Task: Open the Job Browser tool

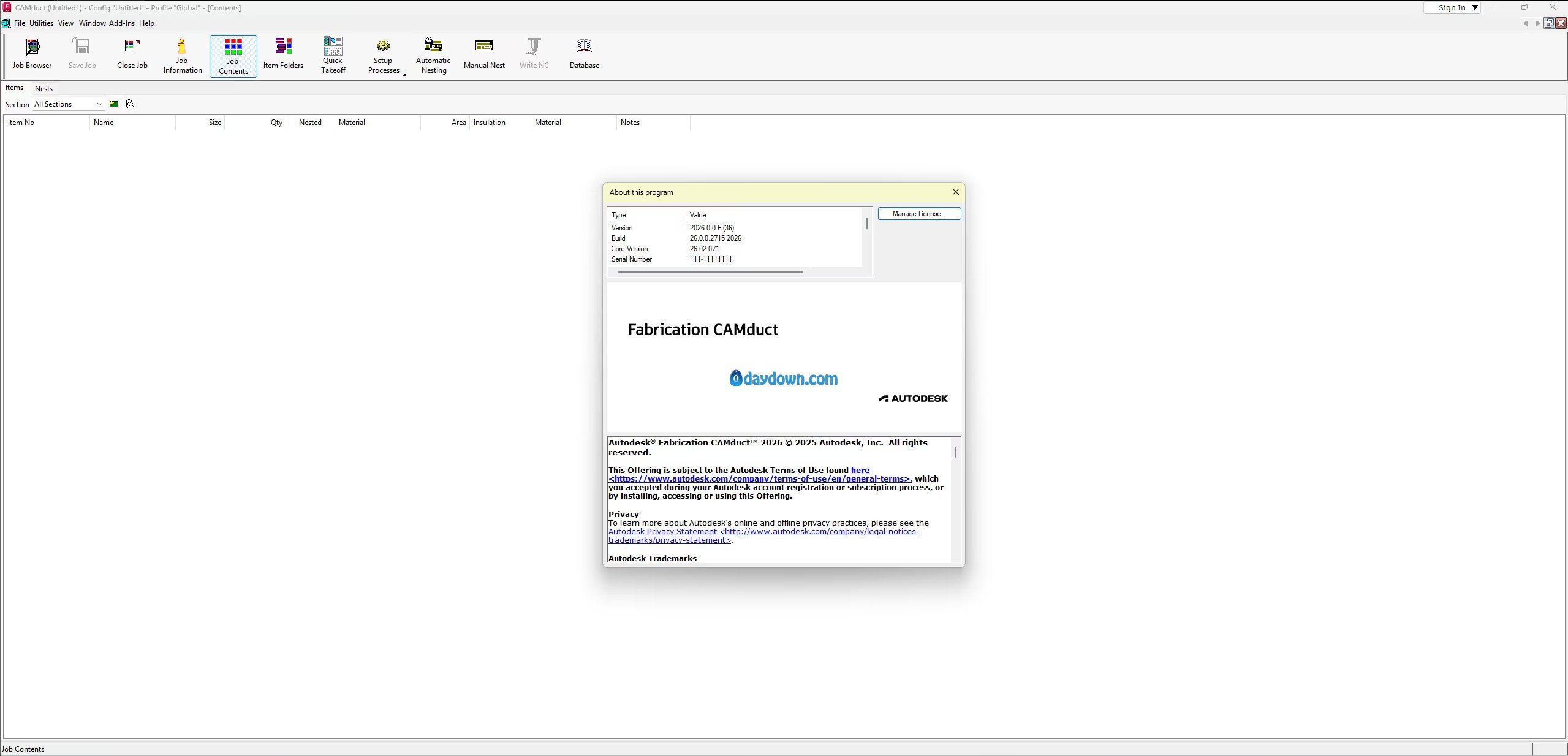Action: 32,55
